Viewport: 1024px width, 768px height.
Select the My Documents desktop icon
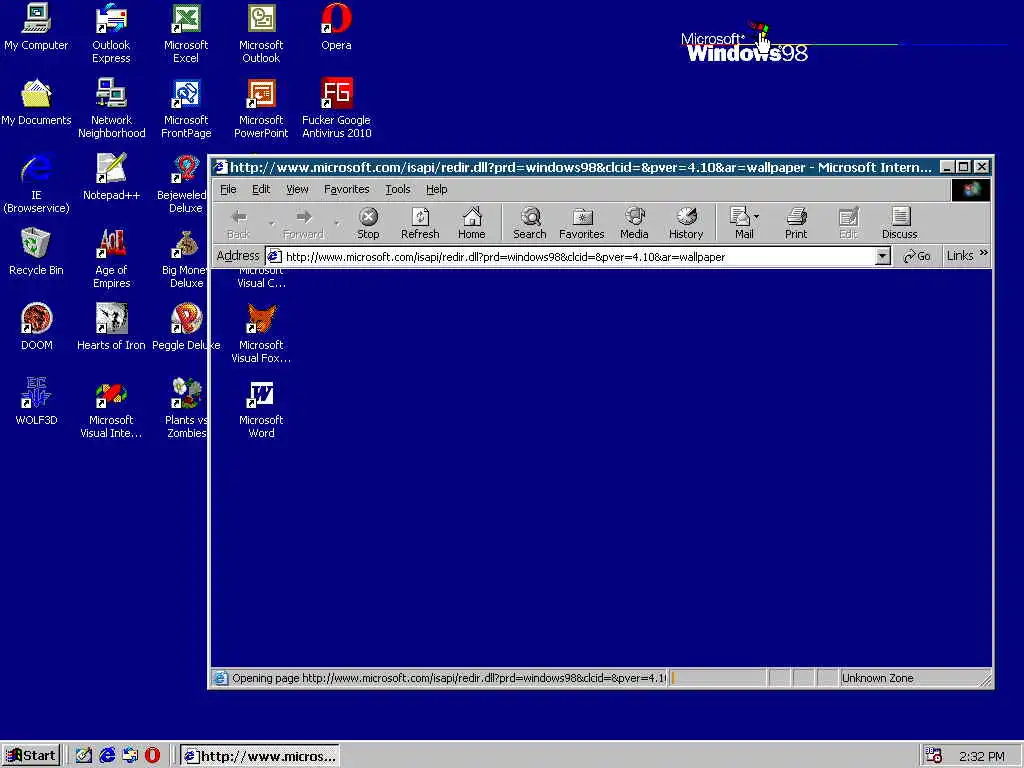(x=36, y=102)
